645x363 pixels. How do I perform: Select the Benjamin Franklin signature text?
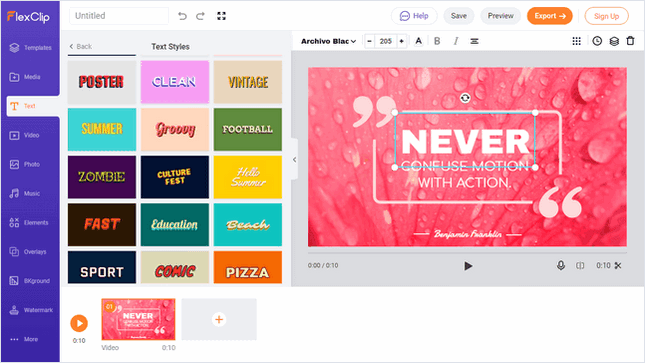tap(468, 234)
